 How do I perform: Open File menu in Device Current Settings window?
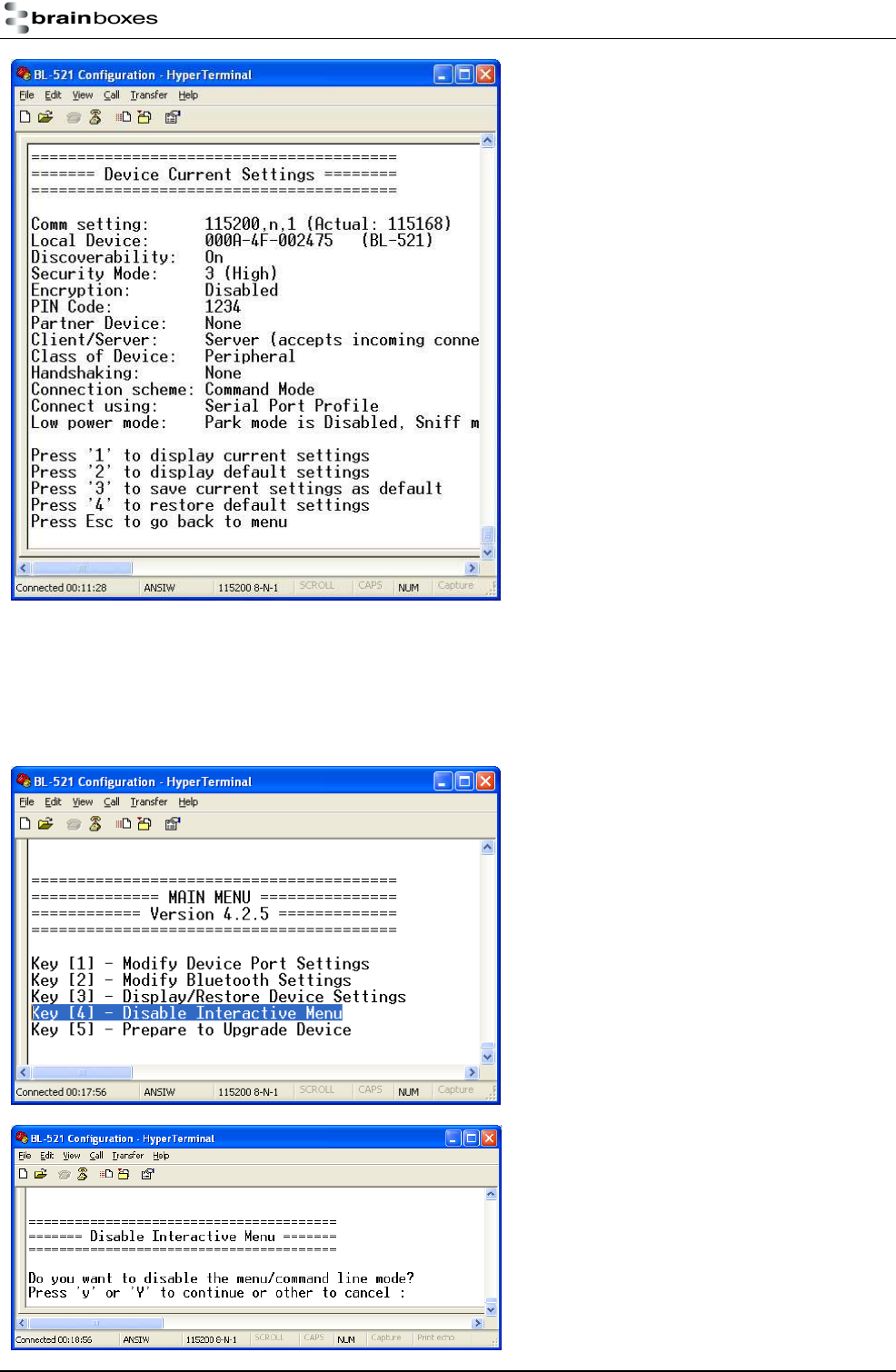pos(26,94)
